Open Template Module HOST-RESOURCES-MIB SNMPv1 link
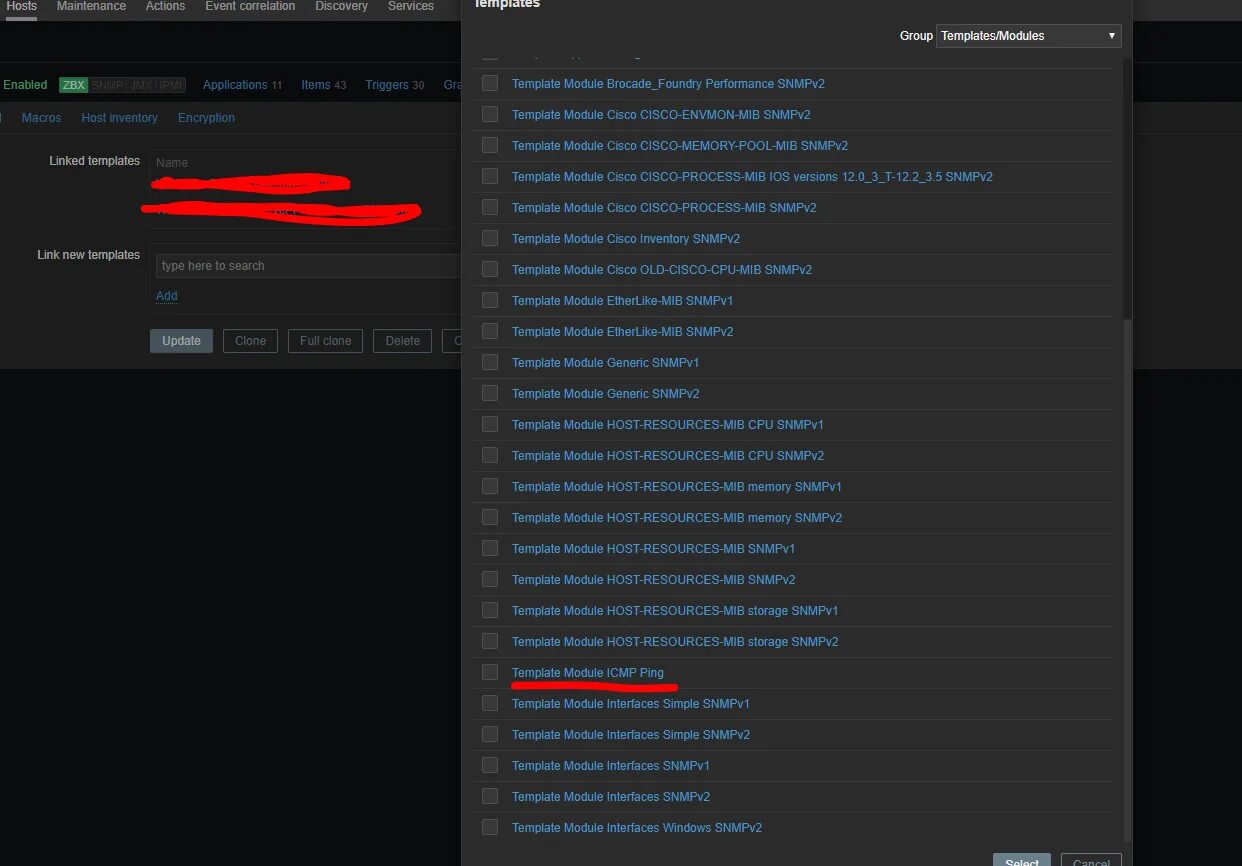Screen dimensions: 1242x866 [x=653, y=549]
